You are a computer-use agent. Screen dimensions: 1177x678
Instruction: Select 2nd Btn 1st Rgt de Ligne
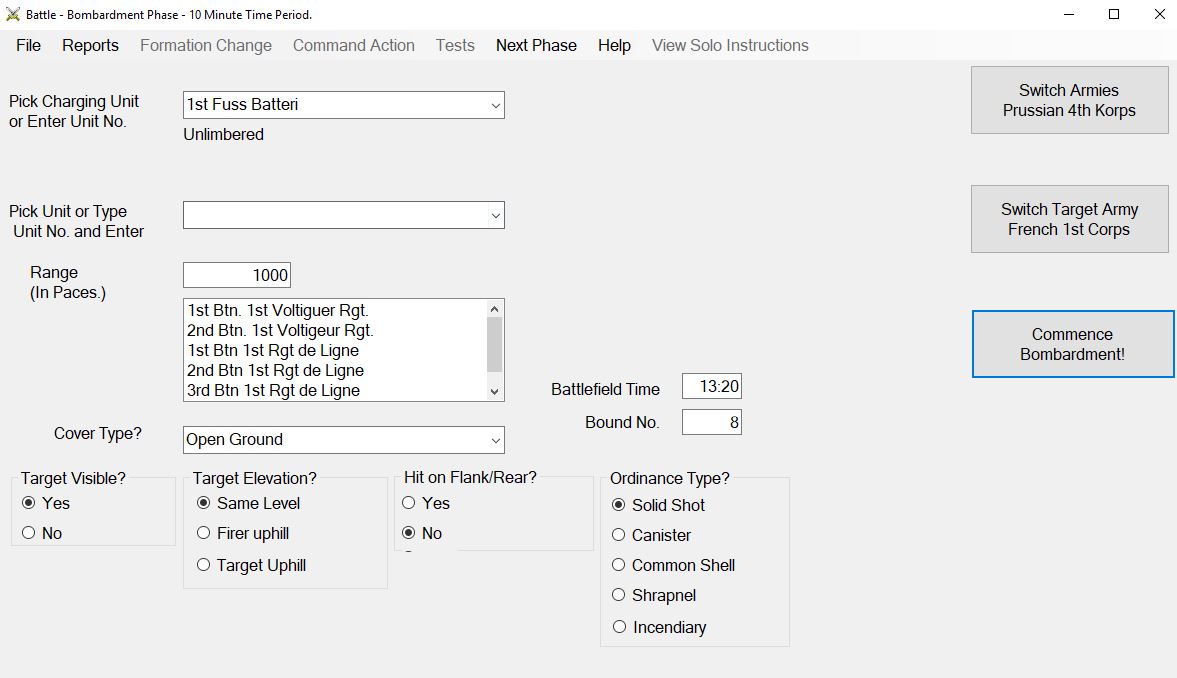(x=275, y=370)
